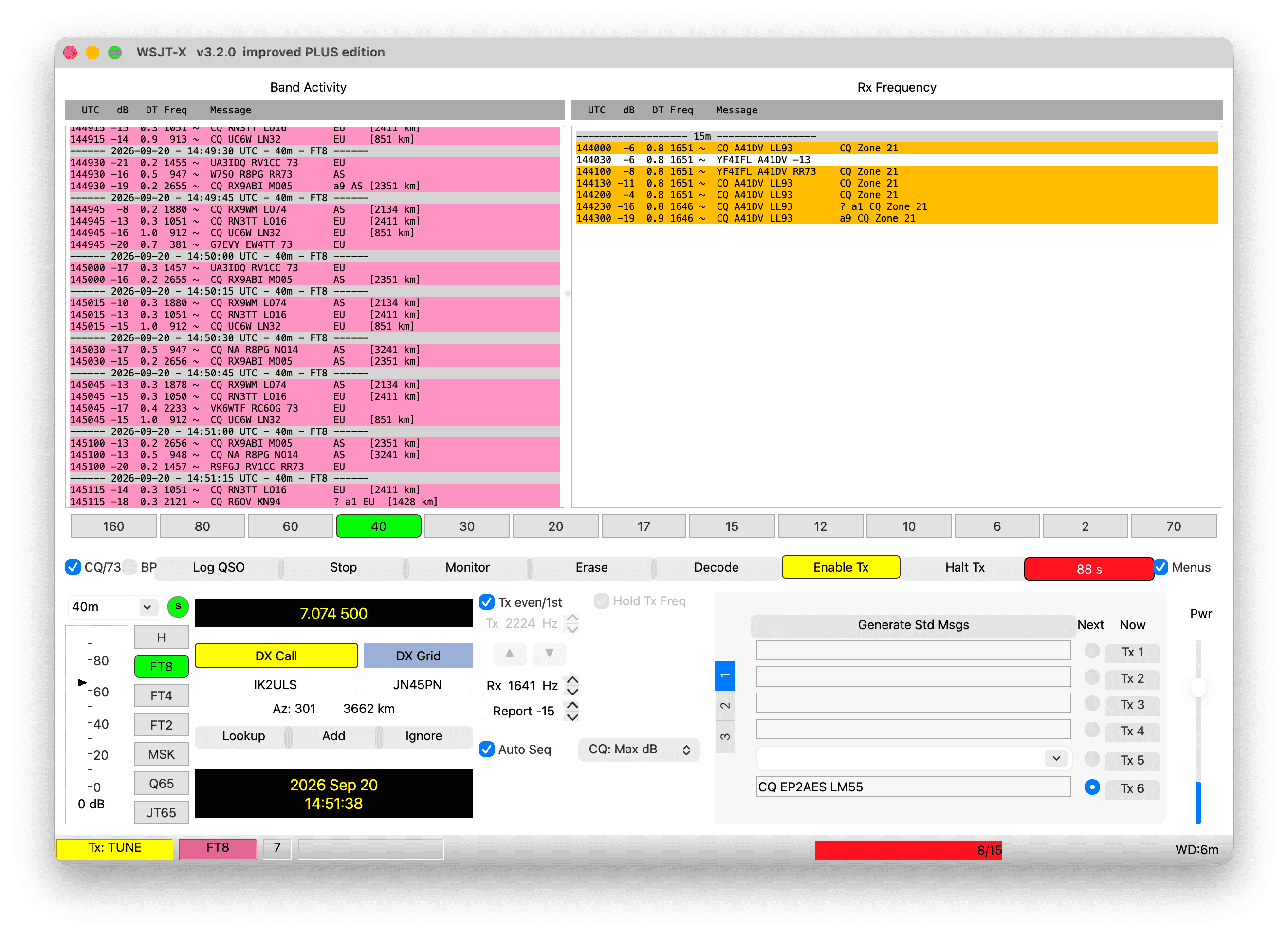The image size is (1288, 937).
Task: Click the red 8/15 progress bar
Action: [908, 851]
